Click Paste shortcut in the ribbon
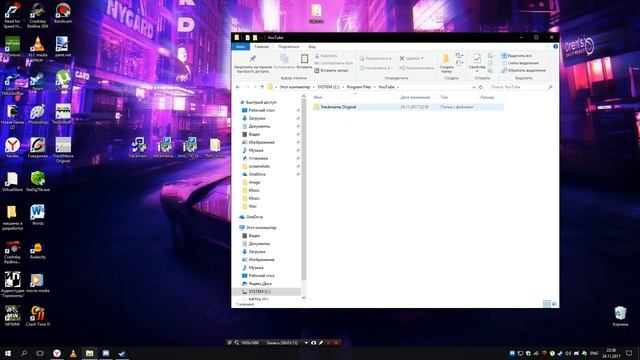640x360 pixels. pyautogui.click(x=331, y=70)
